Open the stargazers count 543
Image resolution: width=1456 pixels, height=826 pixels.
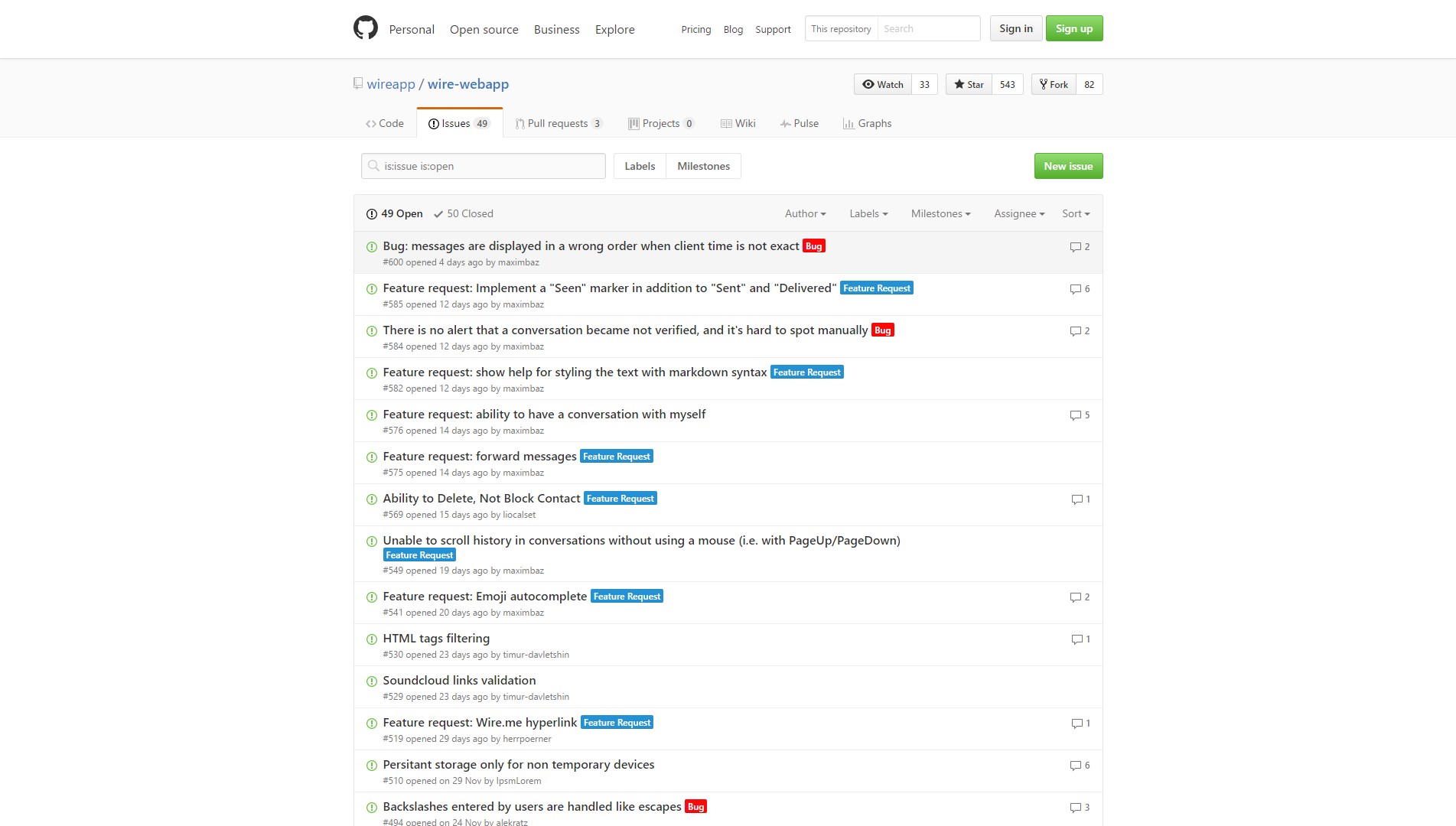point(1008,84)
